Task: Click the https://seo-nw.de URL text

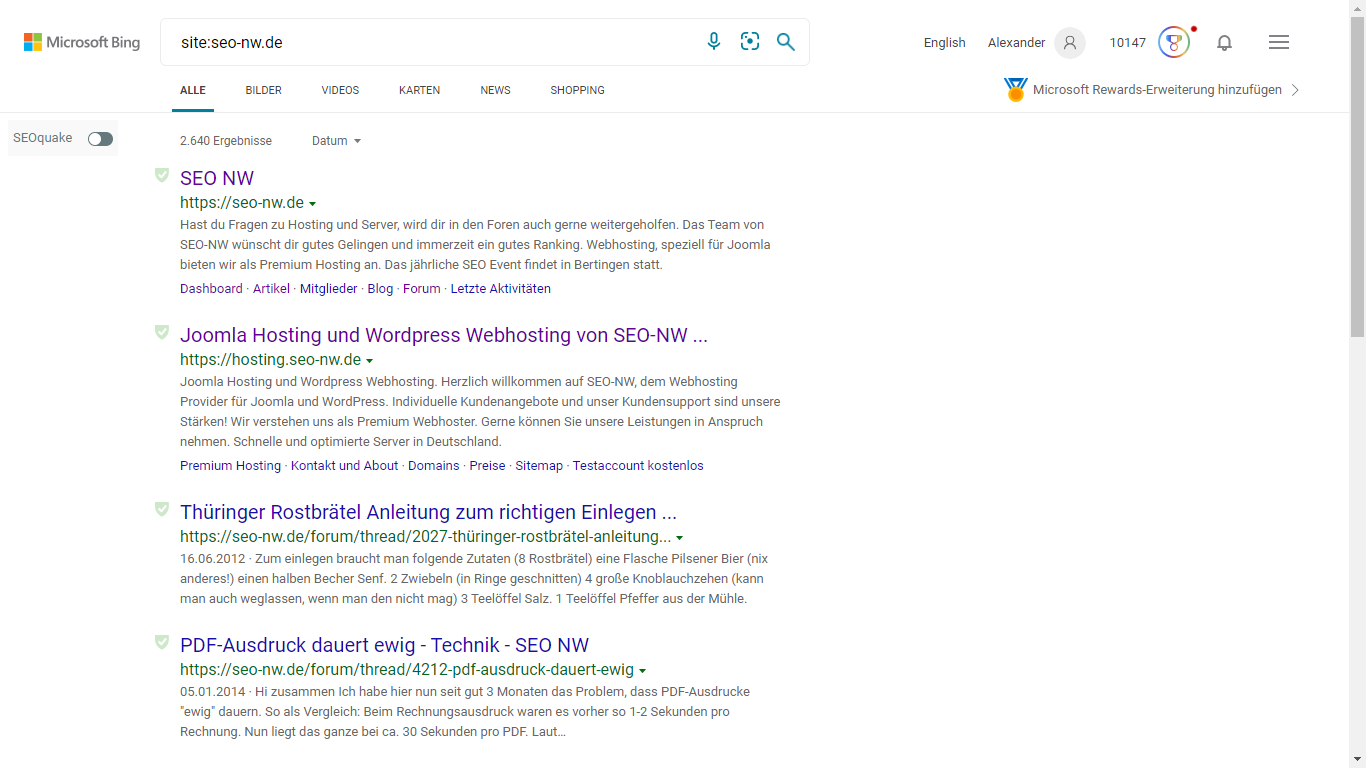Action: (242, 203)
